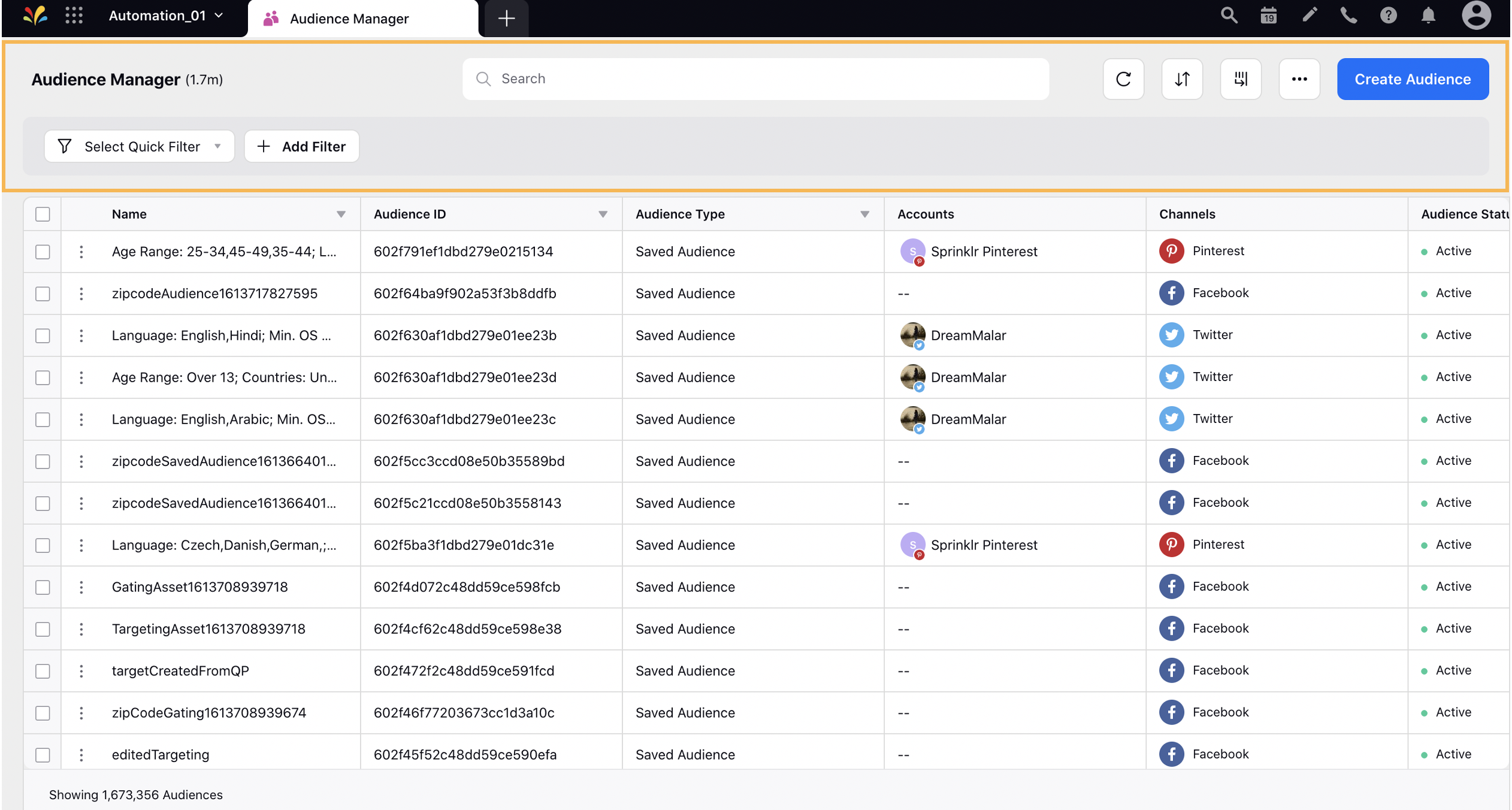The height and width of the screenshot is (810, 1512).
Task: Toggle the checkbox for Age Range row
Action: [43, 251]
